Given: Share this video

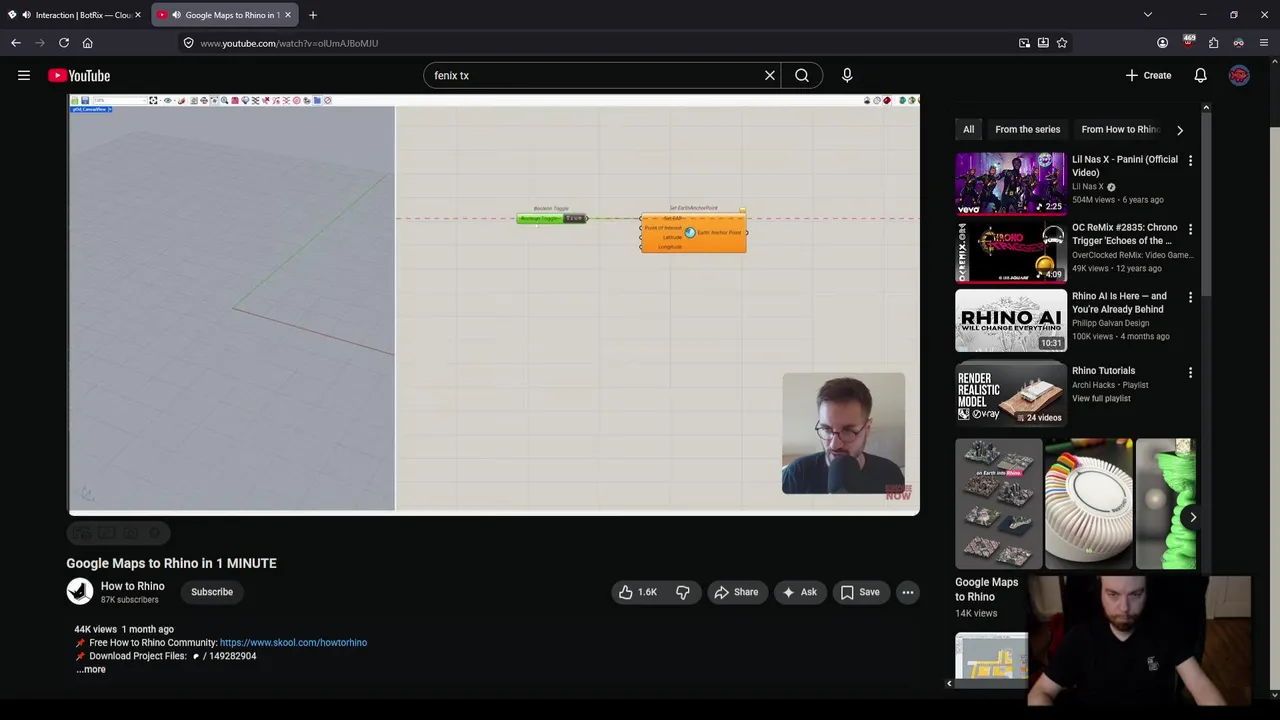Looking at the screenshot, I should point(736,592).
